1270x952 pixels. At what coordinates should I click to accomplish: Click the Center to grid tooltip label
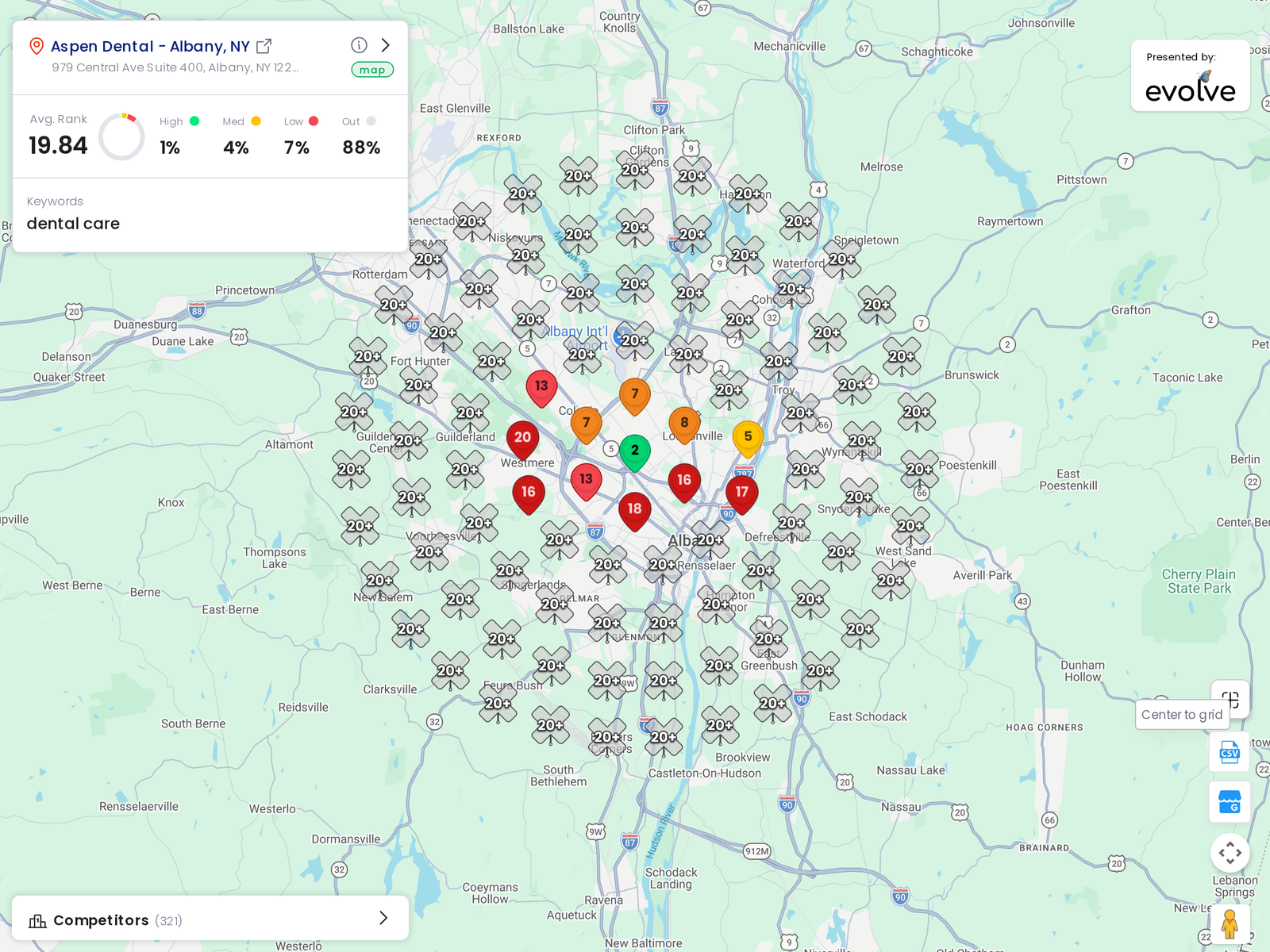tap(1182, 715)
